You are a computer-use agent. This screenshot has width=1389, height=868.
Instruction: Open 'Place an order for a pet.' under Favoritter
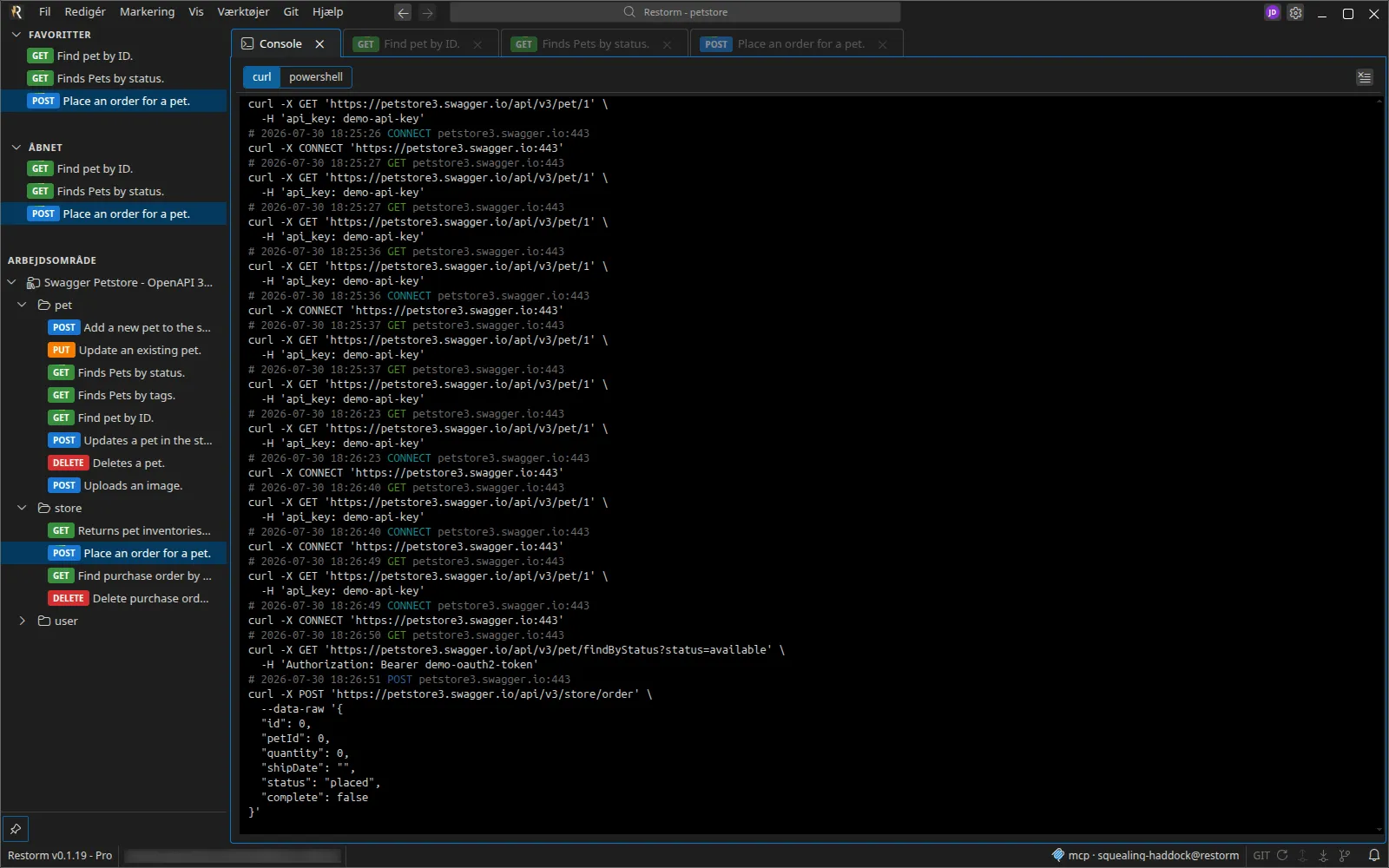tap(114, 101)
